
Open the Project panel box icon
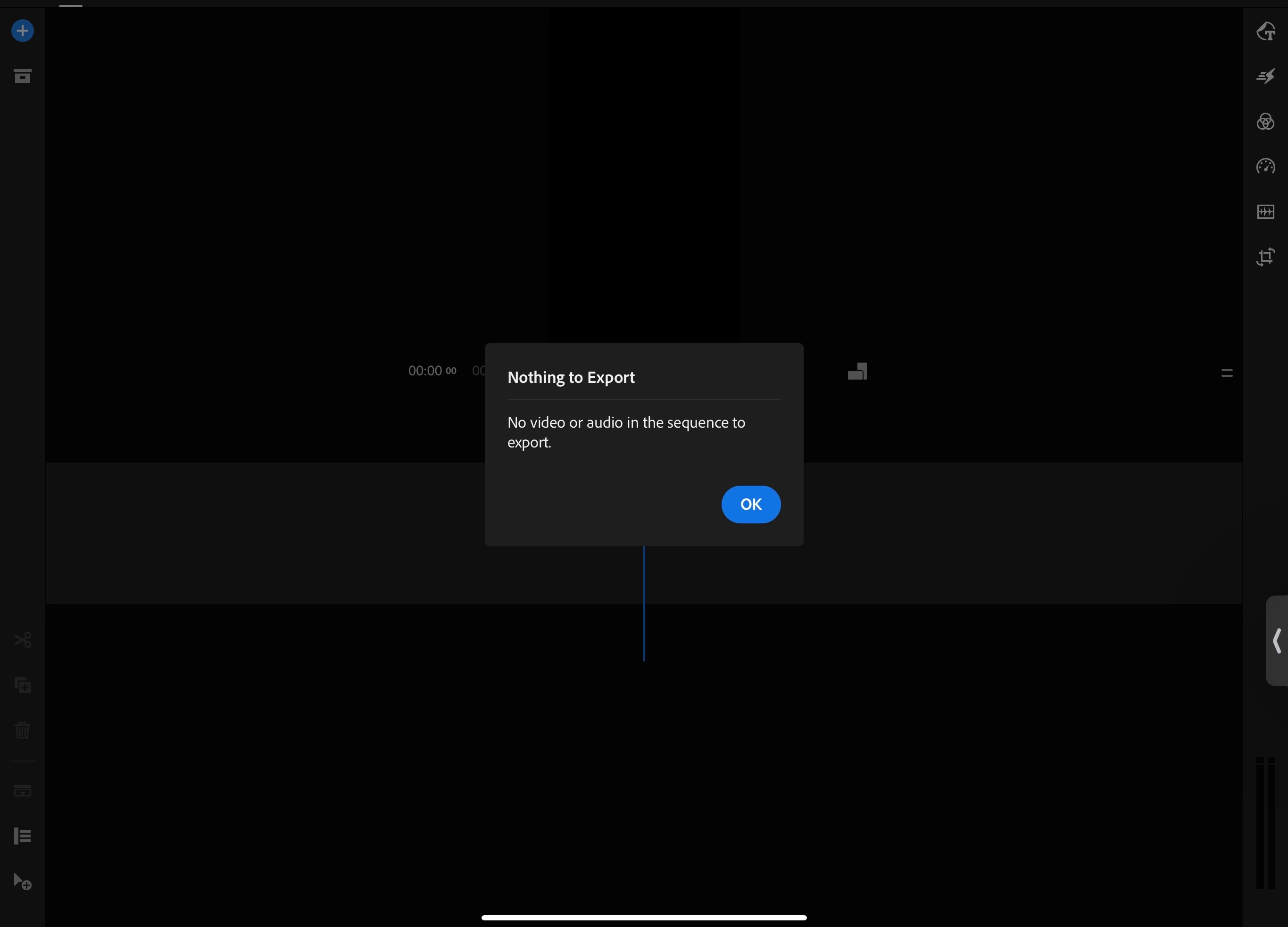23,75
